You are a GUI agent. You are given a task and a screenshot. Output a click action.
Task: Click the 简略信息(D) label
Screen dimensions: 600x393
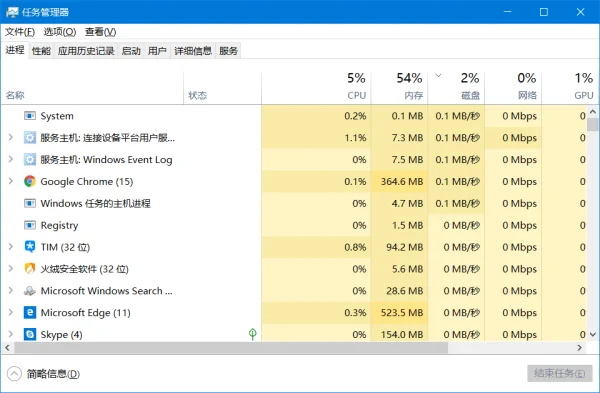53,374
